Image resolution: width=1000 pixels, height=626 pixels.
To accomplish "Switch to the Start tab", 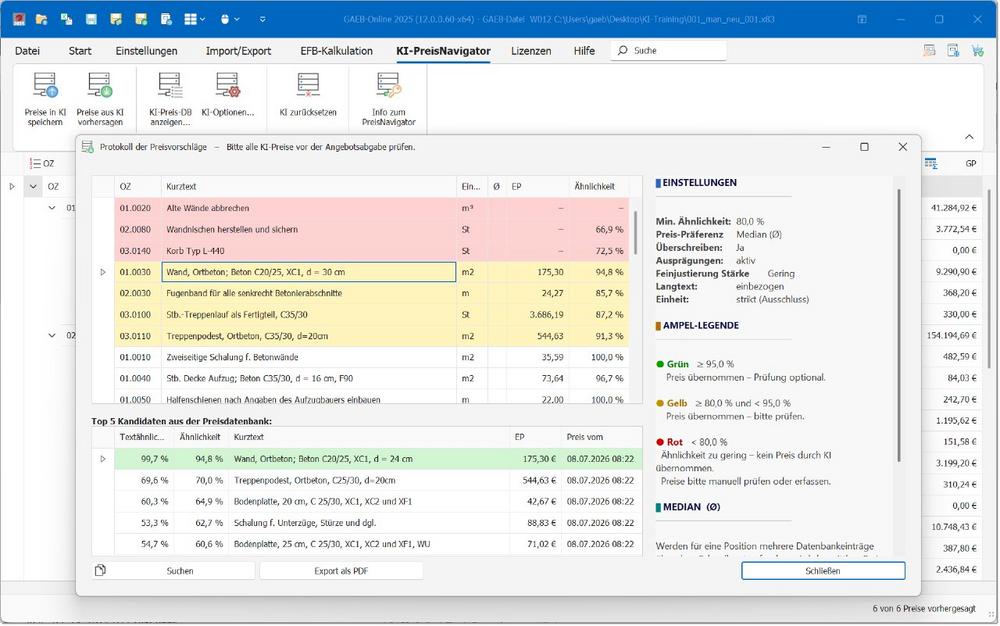I will click(x=80, y=51).
